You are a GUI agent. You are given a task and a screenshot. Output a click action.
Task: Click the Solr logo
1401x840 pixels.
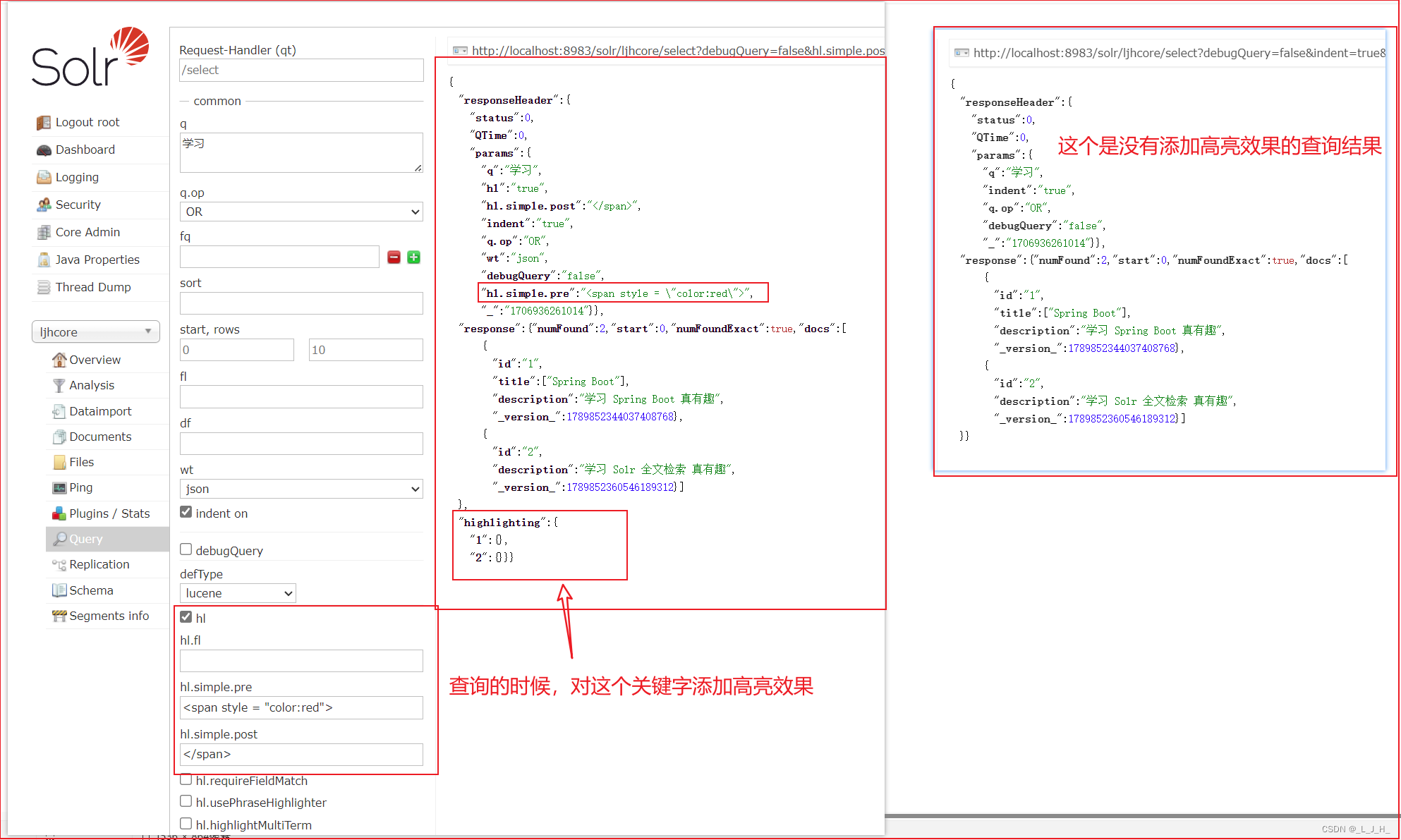click(x=90, y=58)
